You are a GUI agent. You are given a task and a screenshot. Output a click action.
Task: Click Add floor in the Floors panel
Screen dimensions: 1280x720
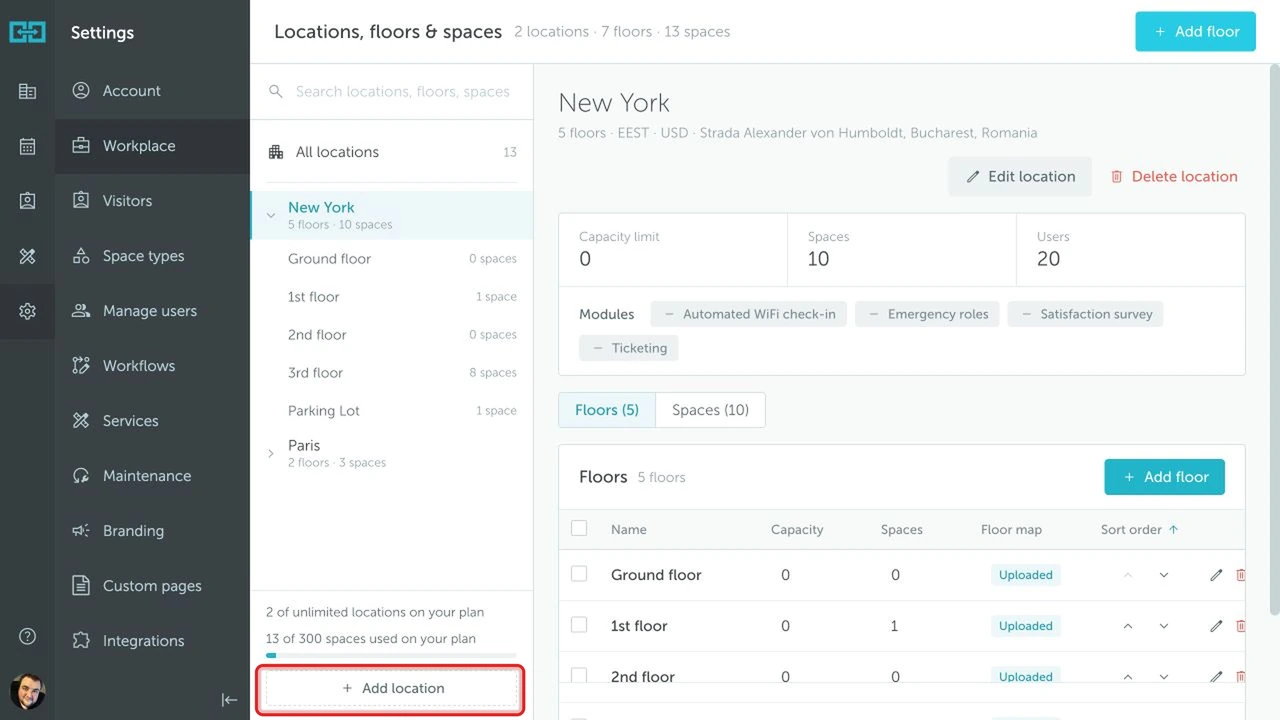(x=1164, y=477)
